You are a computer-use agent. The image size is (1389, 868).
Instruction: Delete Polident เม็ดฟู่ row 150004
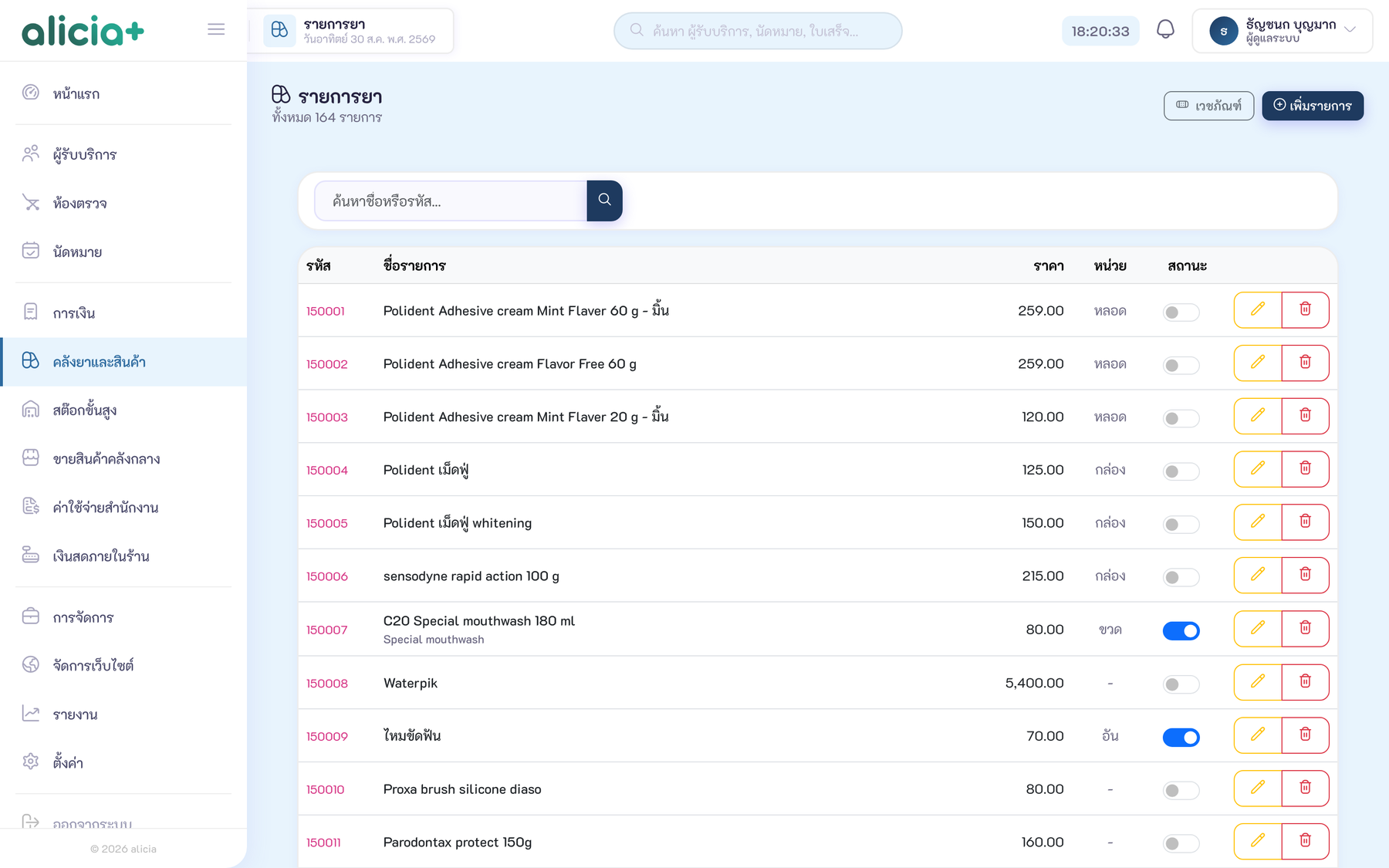(x=1306, y=469)
